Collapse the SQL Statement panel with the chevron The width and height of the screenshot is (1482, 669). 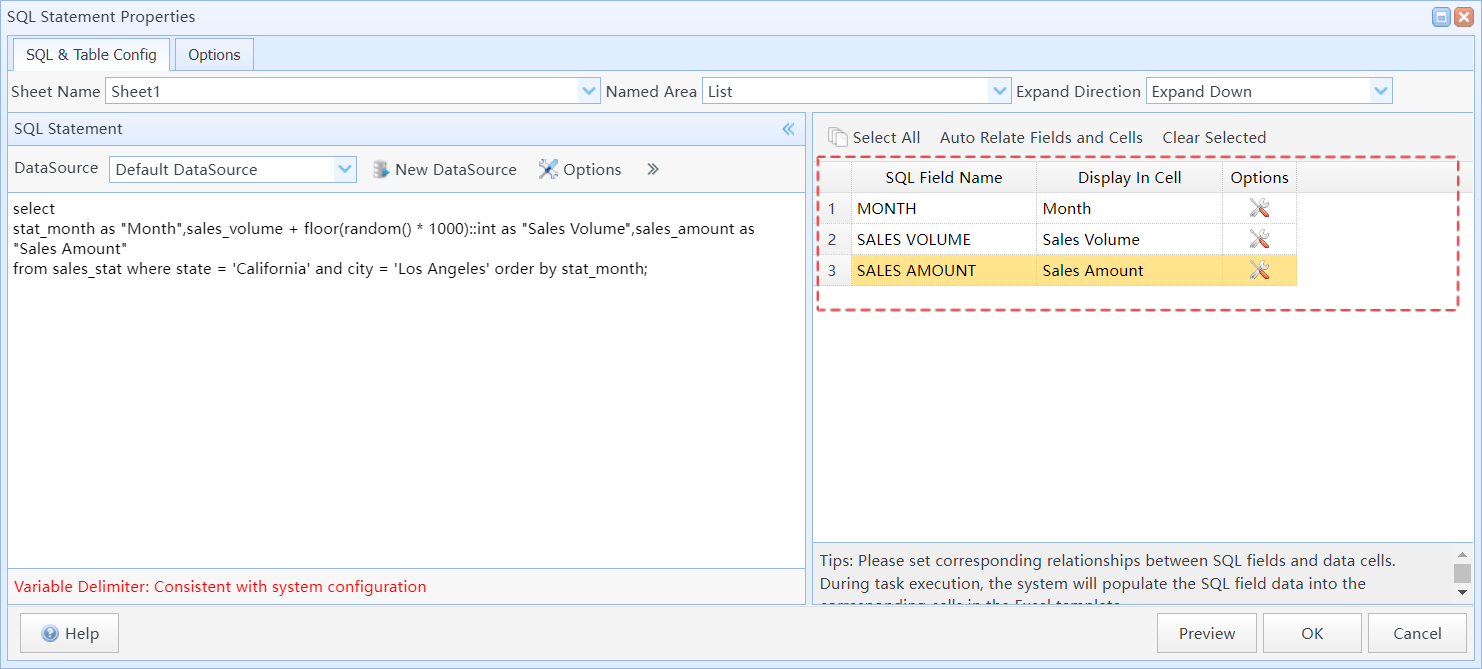point(788,129)
